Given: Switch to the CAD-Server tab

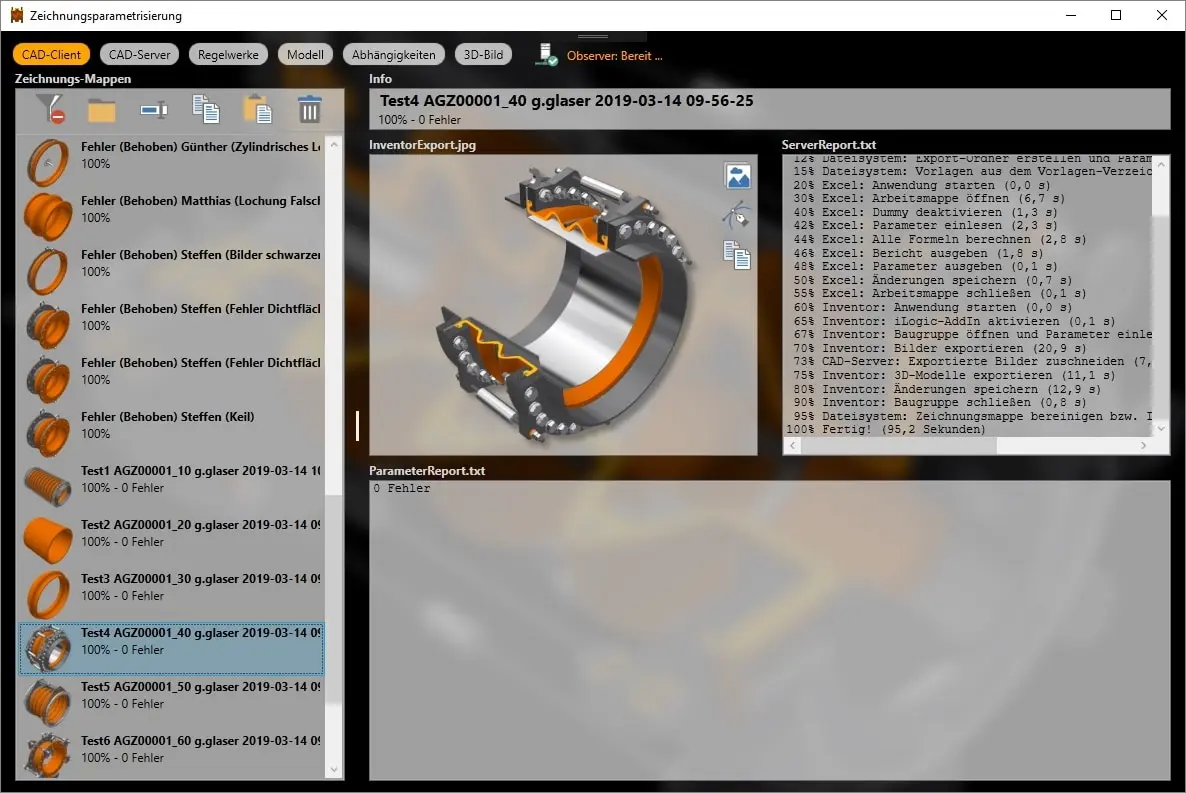Looking at the screenshot, I should (139, 55).
